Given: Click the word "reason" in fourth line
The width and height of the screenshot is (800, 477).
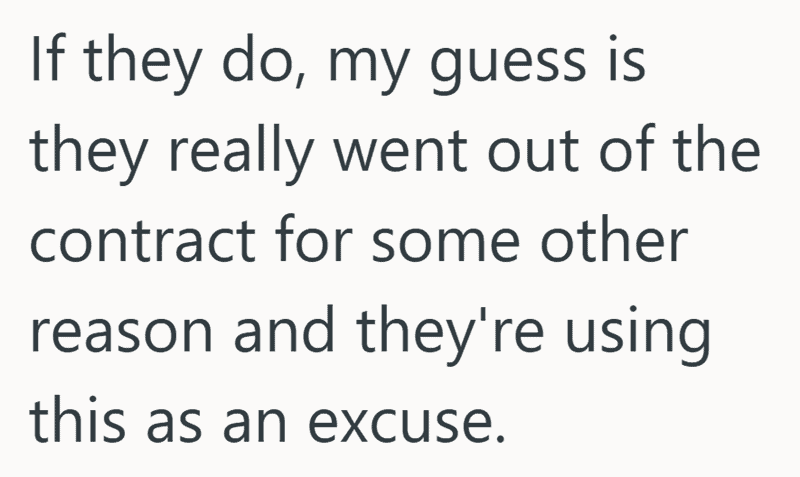Looking at the screenshot, I should coord(121,334).
